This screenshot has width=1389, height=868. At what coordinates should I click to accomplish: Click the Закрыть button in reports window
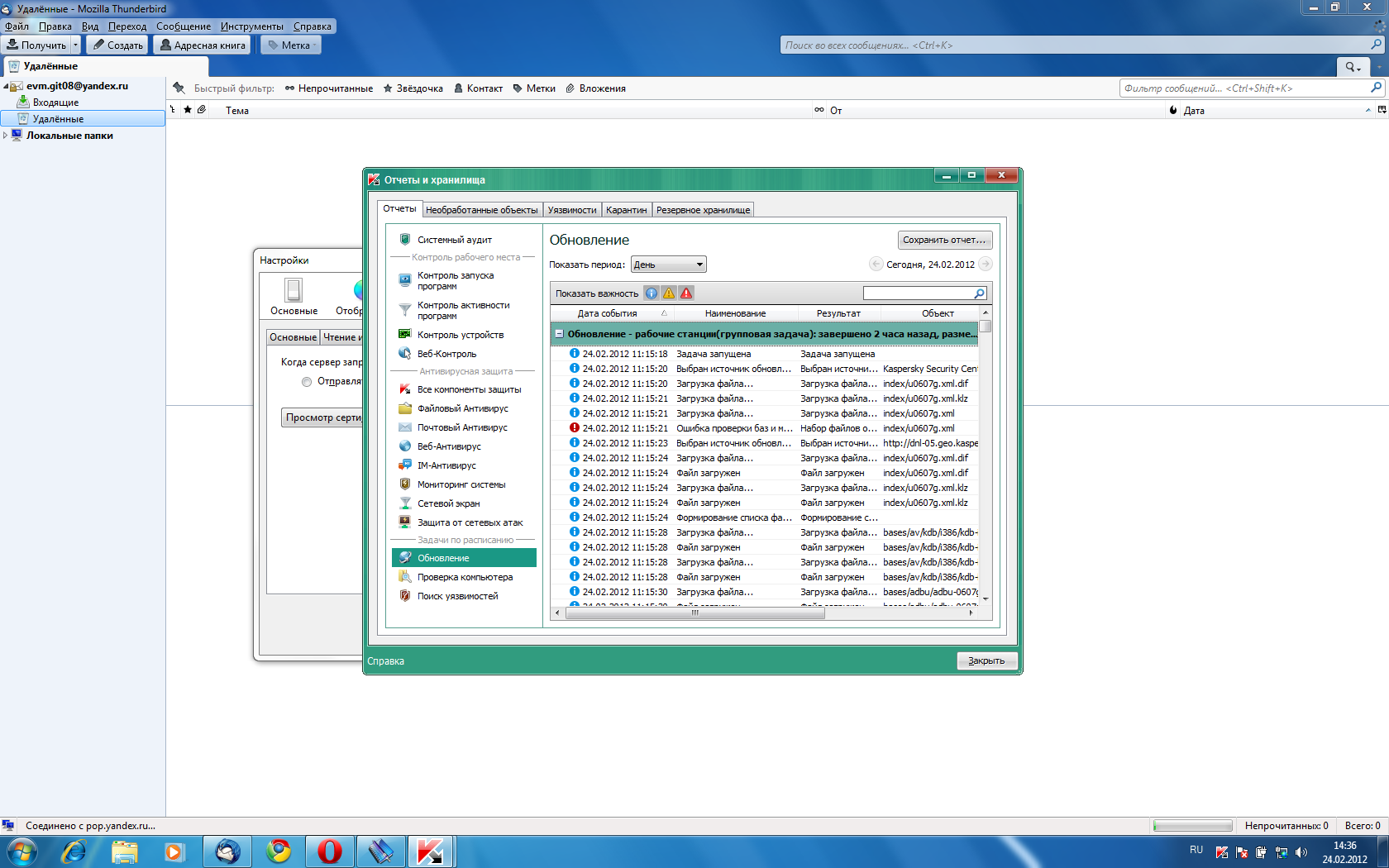(x=986, y=661)
